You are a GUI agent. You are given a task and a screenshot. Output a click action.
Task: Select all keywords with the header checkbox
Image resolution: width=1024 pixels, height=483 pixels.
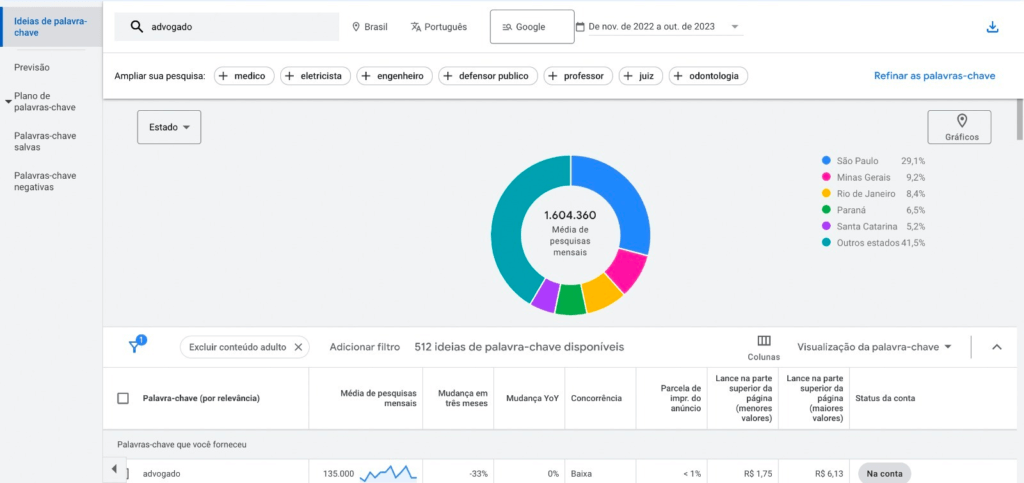123,398
